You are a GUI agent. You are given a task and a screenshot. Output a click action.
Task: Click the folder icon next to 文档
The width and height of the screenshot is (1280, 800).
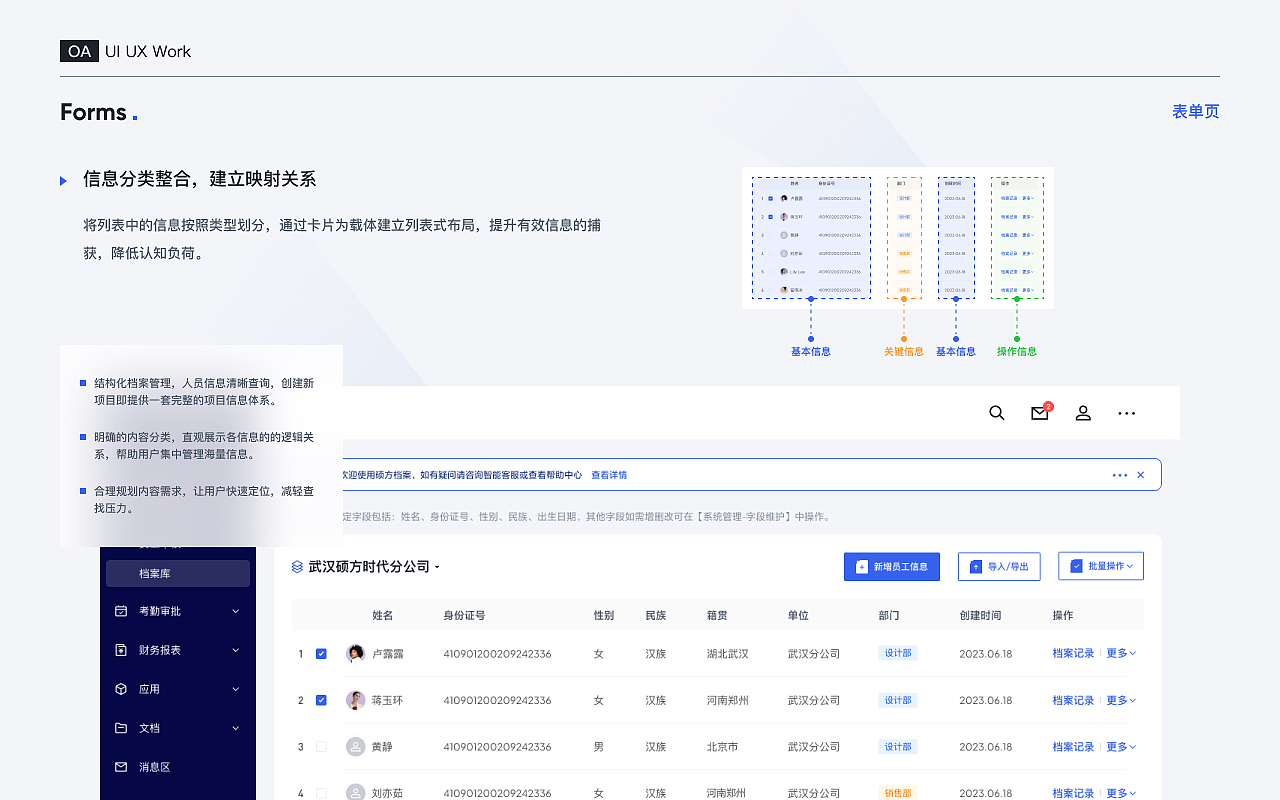(x=122, y=728)
